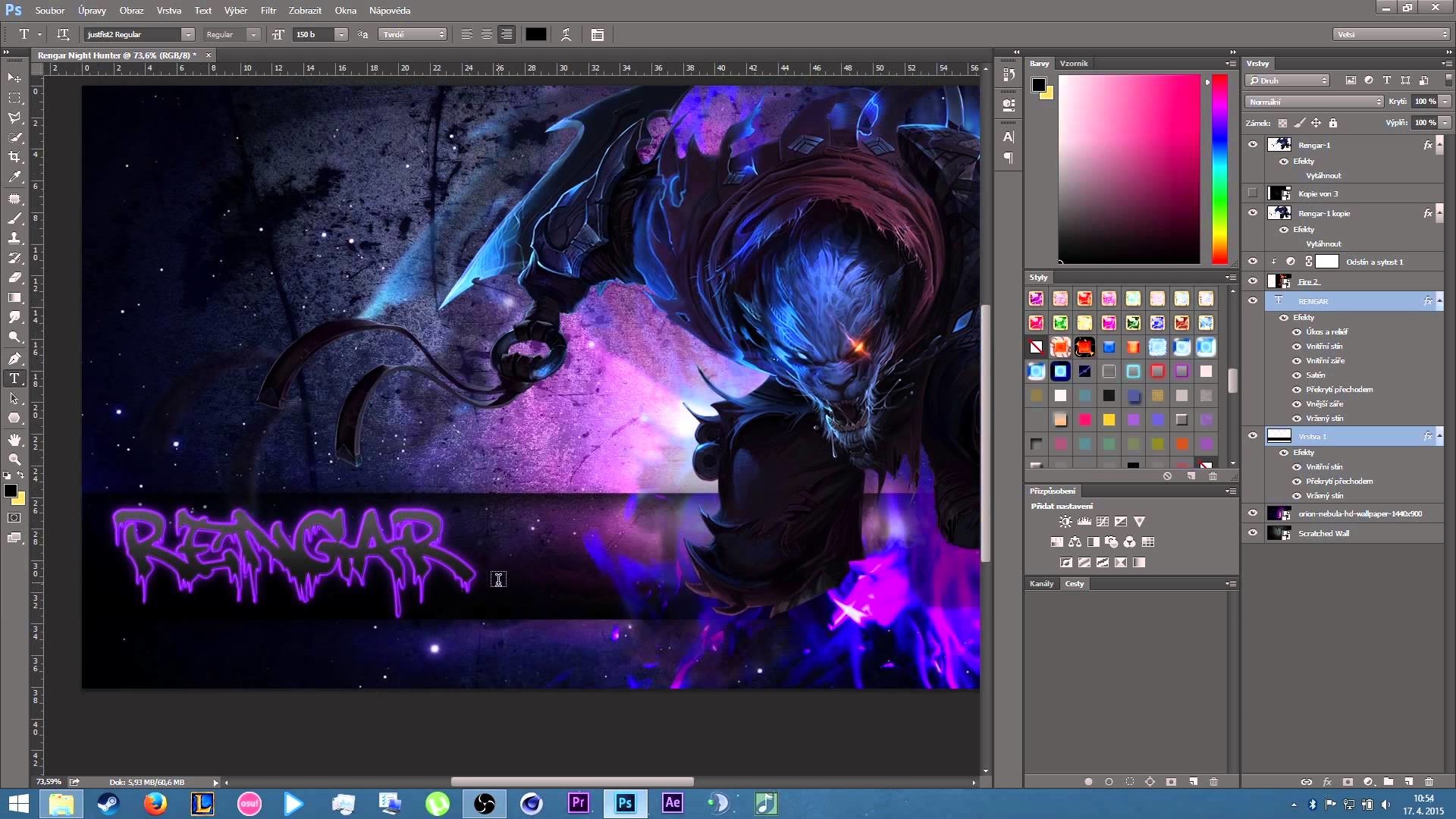
Task: Select the Gradient tool
Action: pos(14,297)
